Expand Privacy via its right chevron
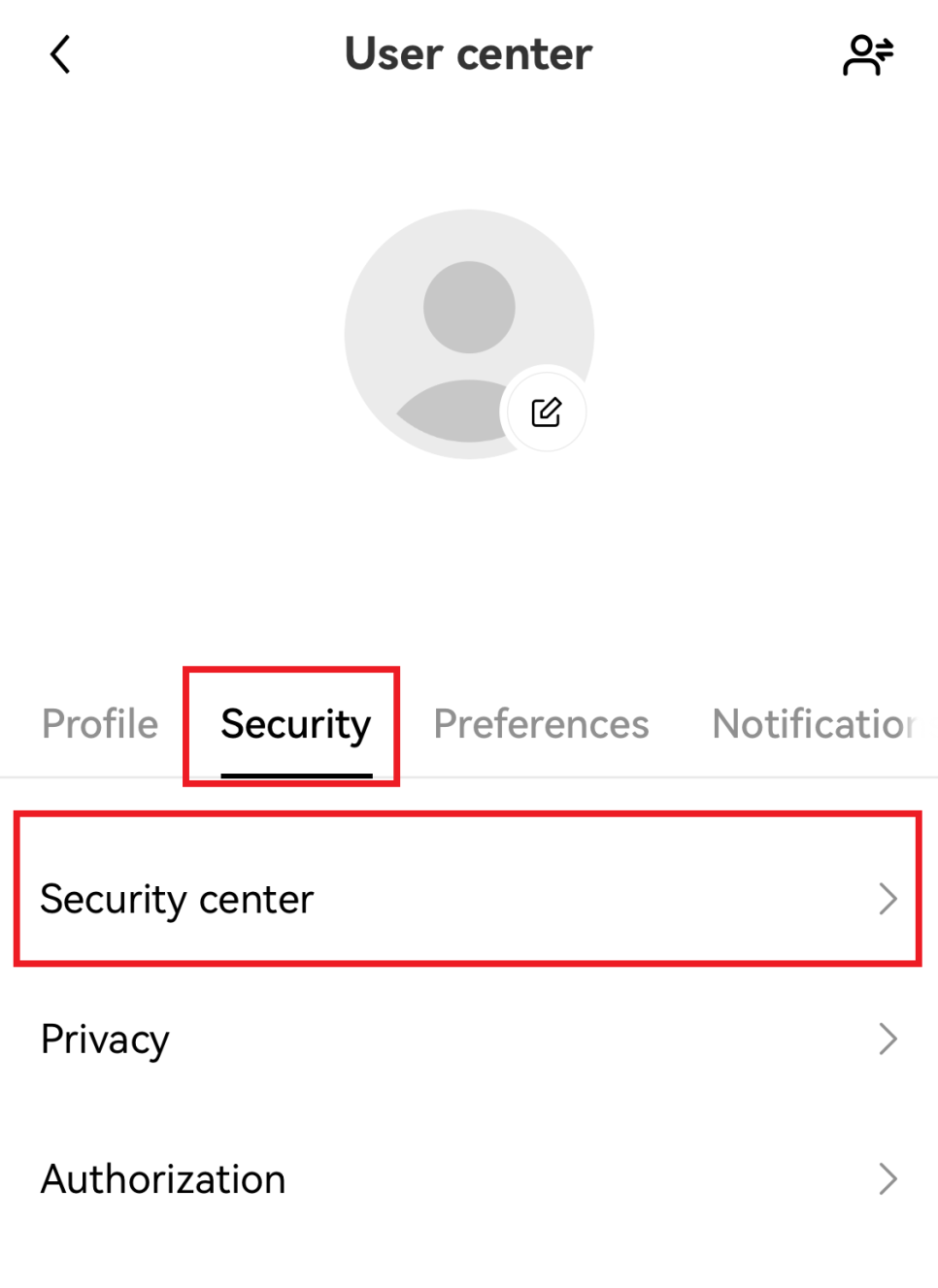 888,1039
